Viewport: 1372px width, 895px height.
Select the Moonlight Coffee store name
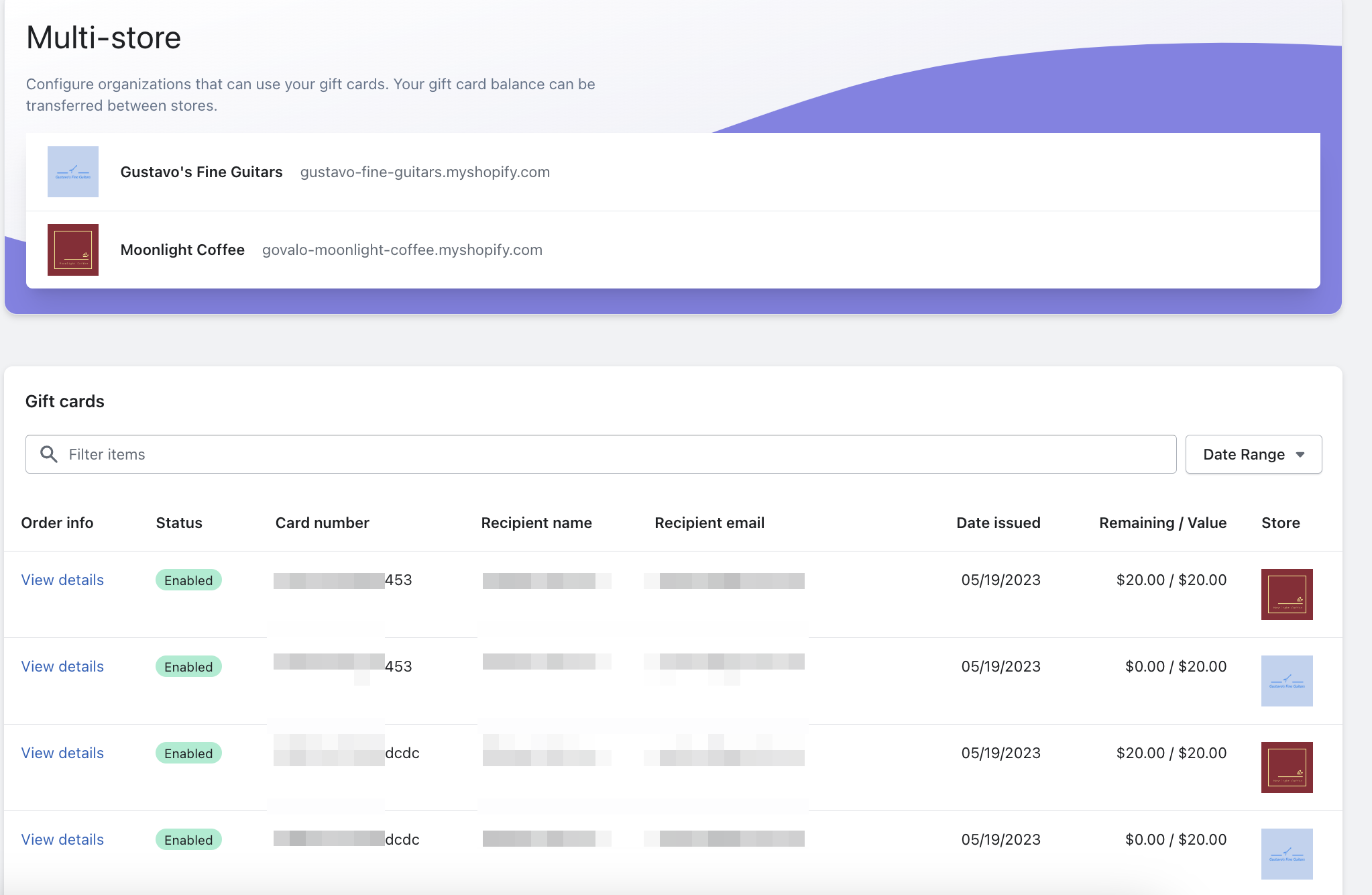click(182, 250)
